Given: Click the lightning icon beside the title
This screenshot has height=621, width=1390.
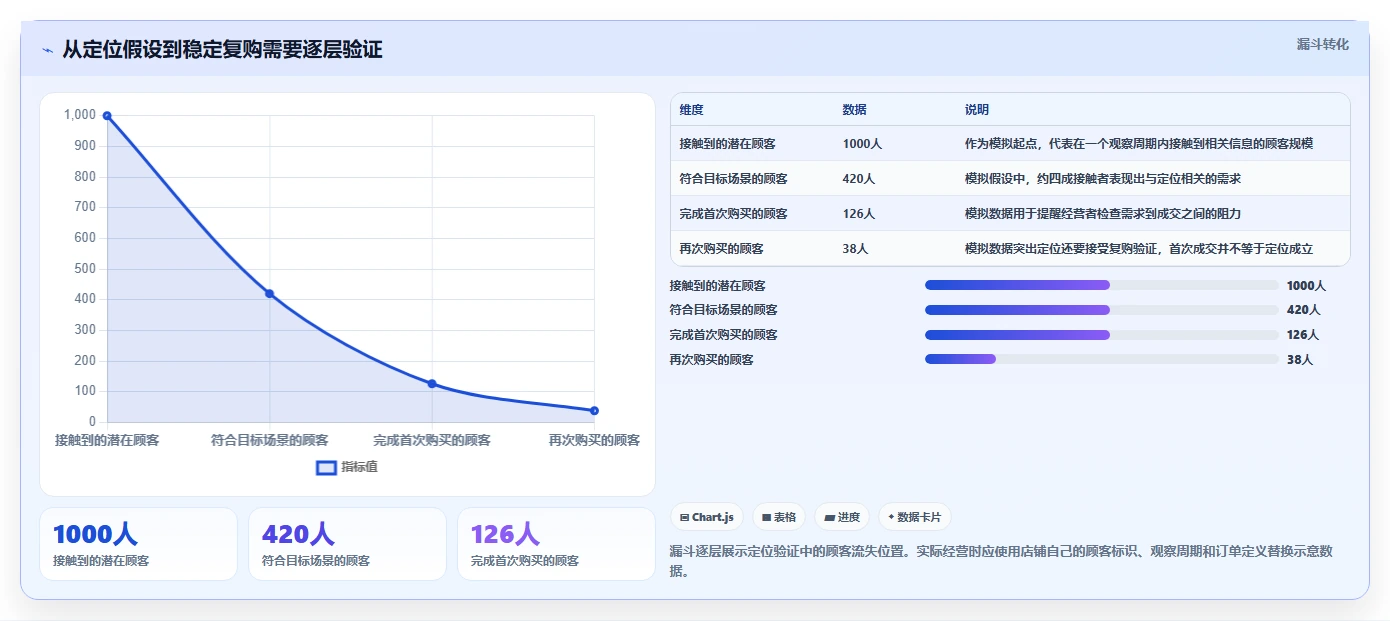Looking at the screenshot, I should click(47, 50).
